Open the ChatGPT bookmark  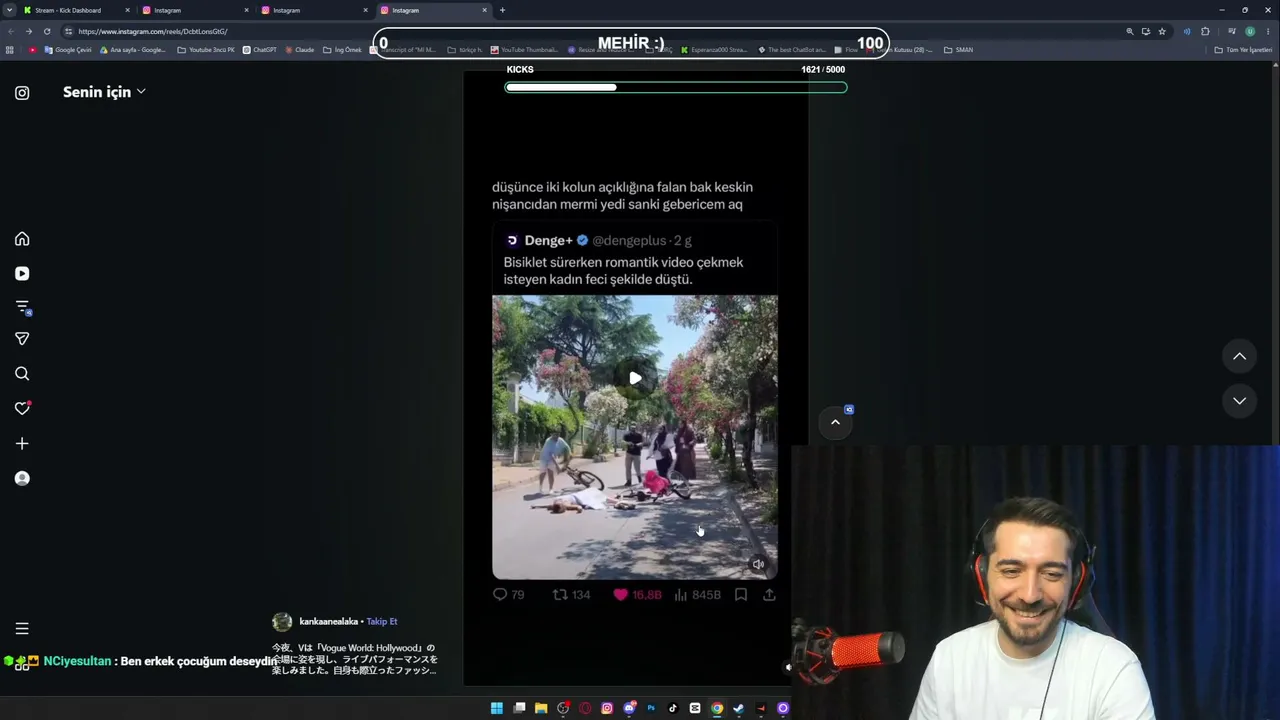click(x=260, y=50)
